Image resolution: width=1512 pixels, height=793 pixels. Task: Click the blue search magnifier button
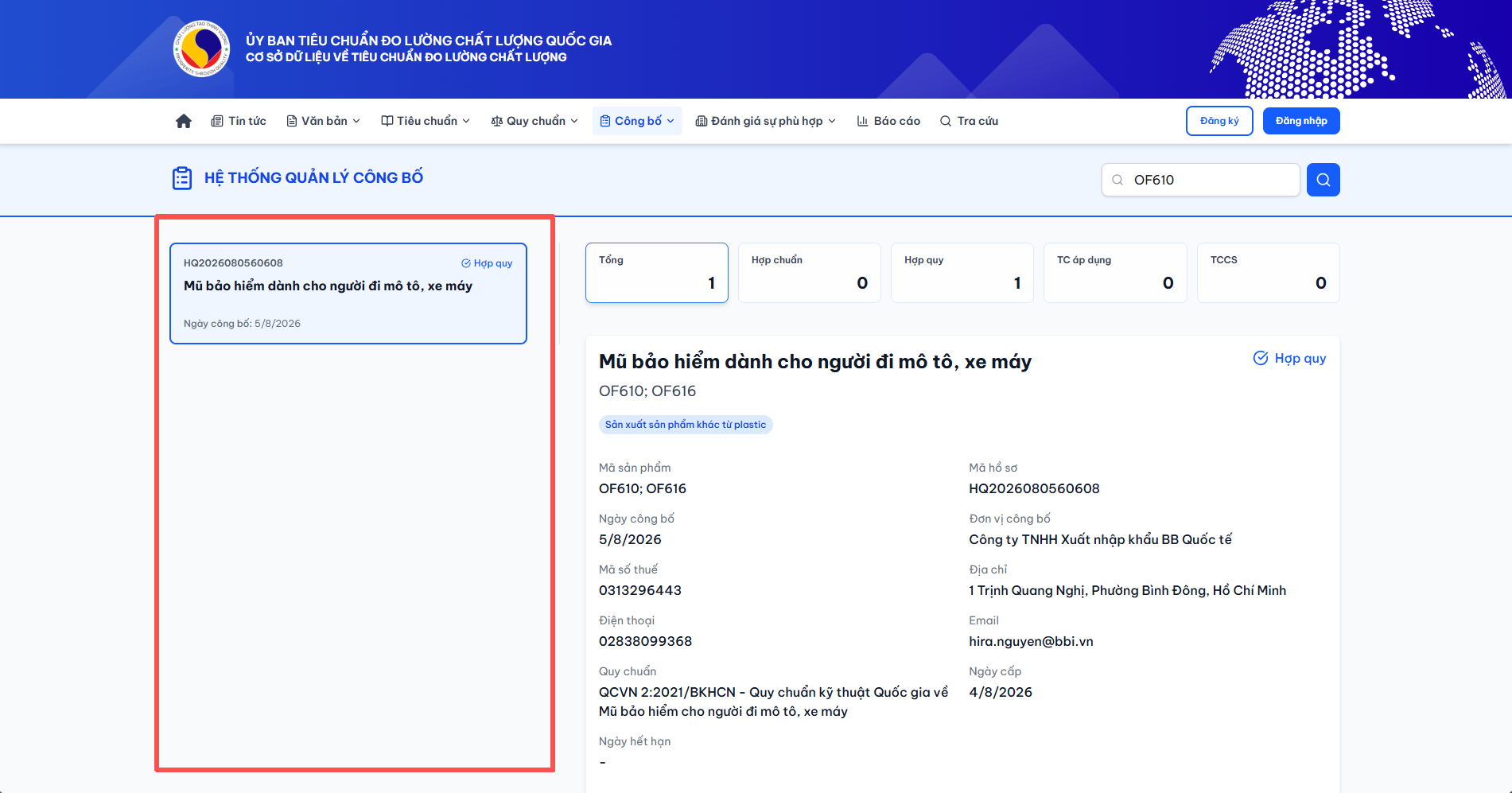point(1323,180)
